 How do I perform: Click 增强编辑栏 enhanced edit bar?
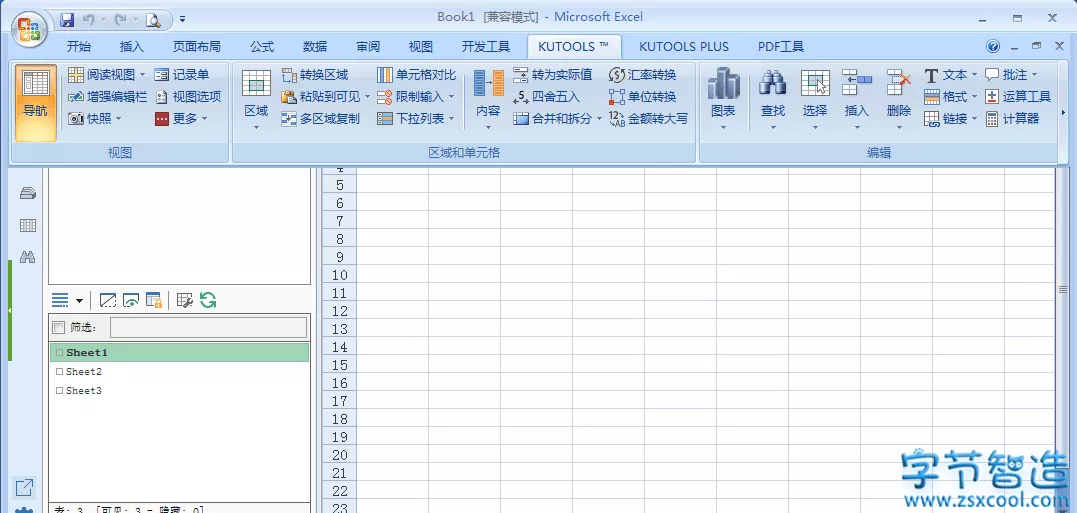107,97
